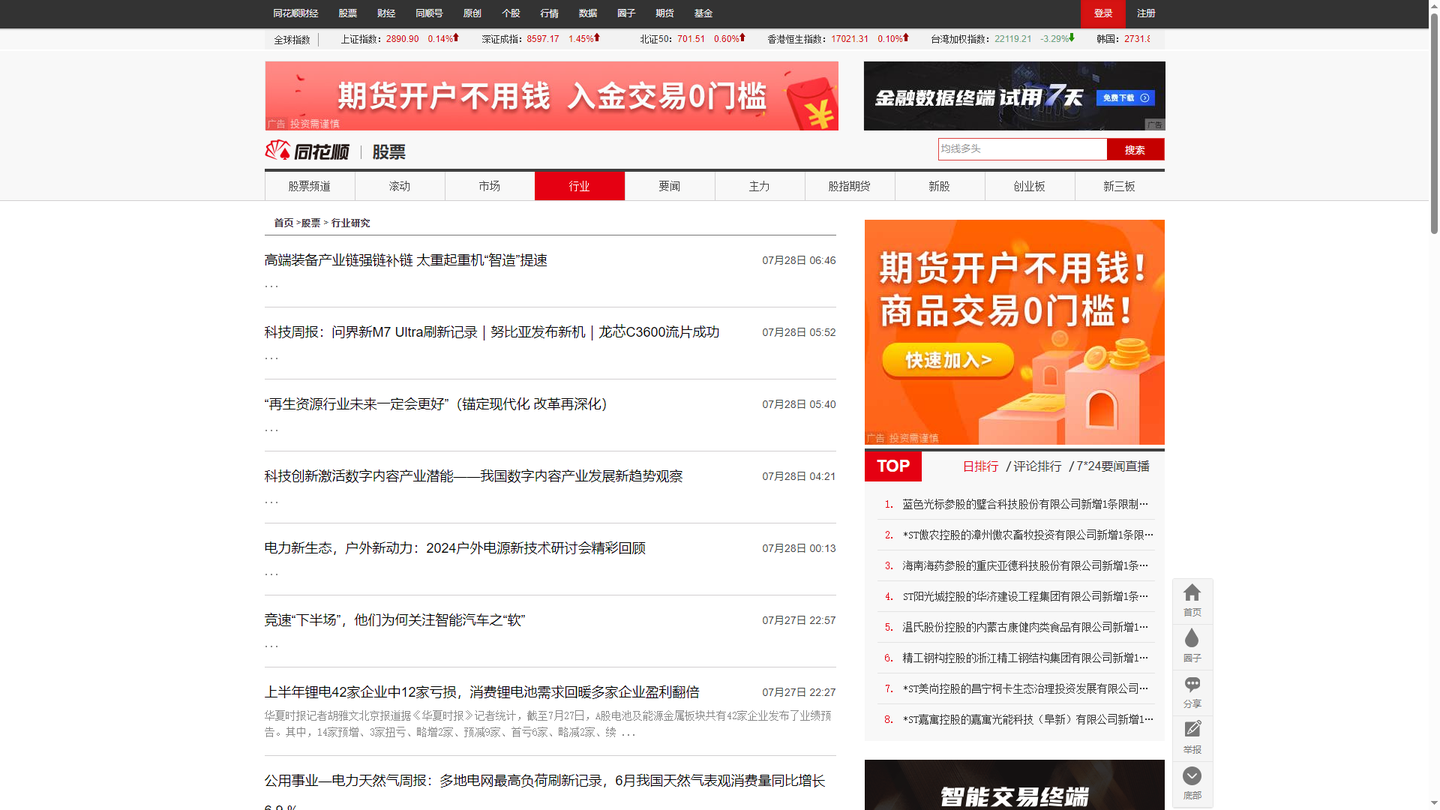
Task: Click the 智能交易终端 ad image
Action: point(1014,785)
